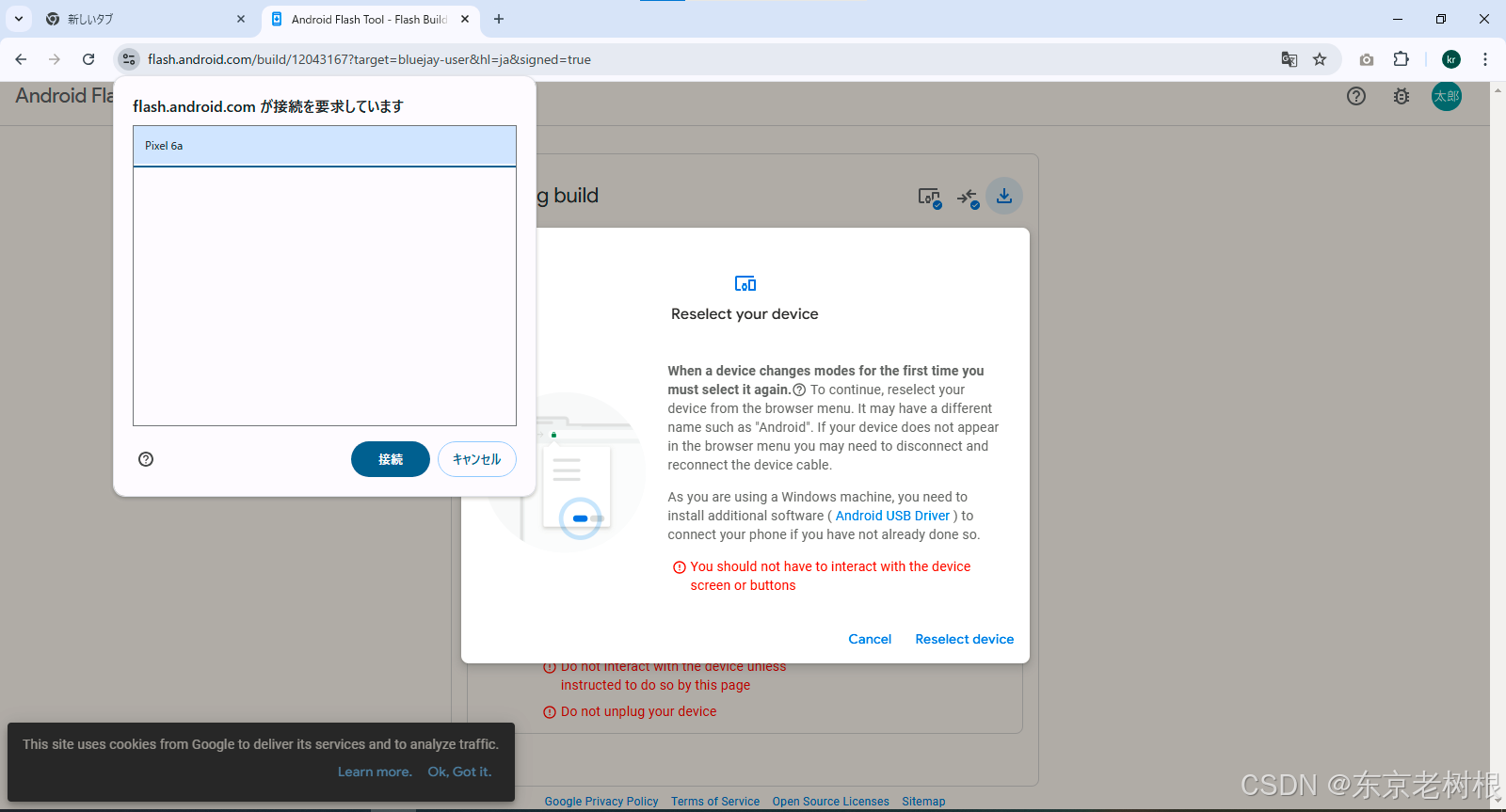Open Google Privacy Policy link
Screen dimensions: 1506x812
(601, 802)
